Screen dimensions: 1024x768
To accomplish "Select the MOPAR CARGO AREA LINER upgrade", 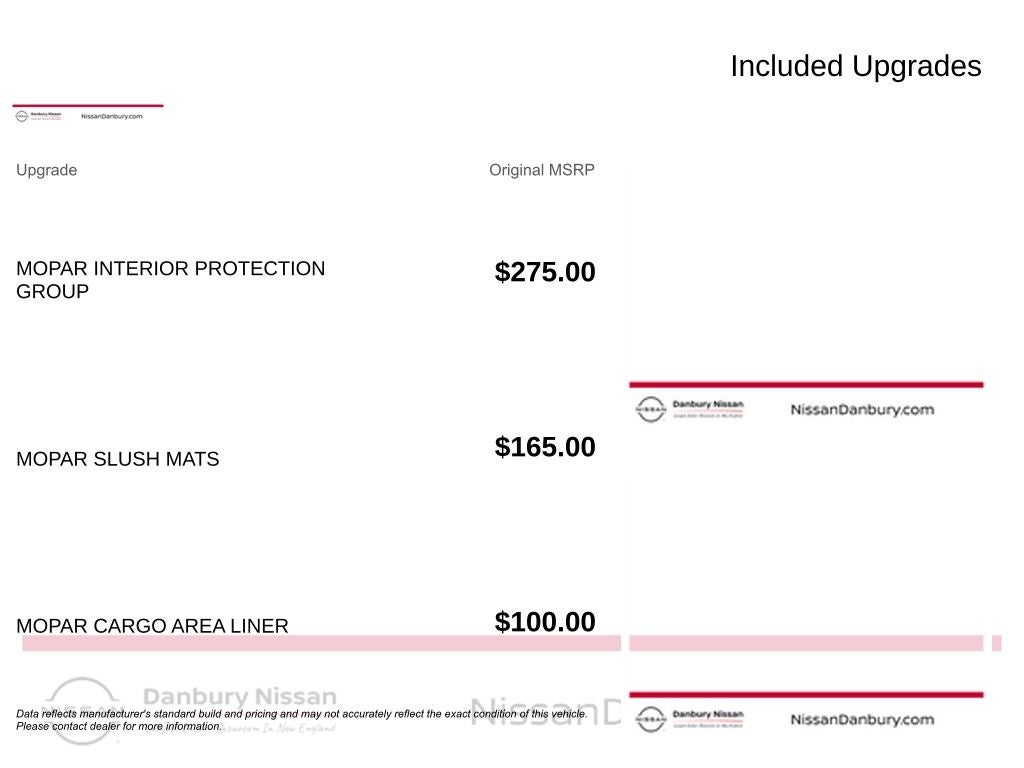I will 152,626.
